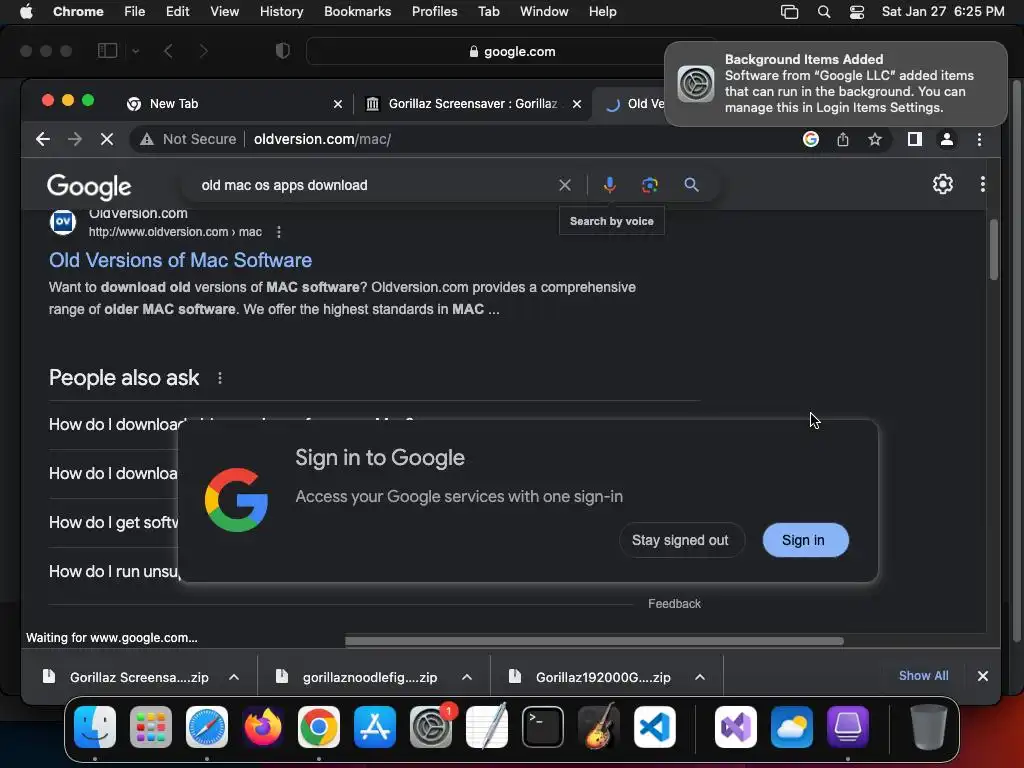Click the horizontal scrollbar thumb
1024x768 pixels.
point(594,641)
